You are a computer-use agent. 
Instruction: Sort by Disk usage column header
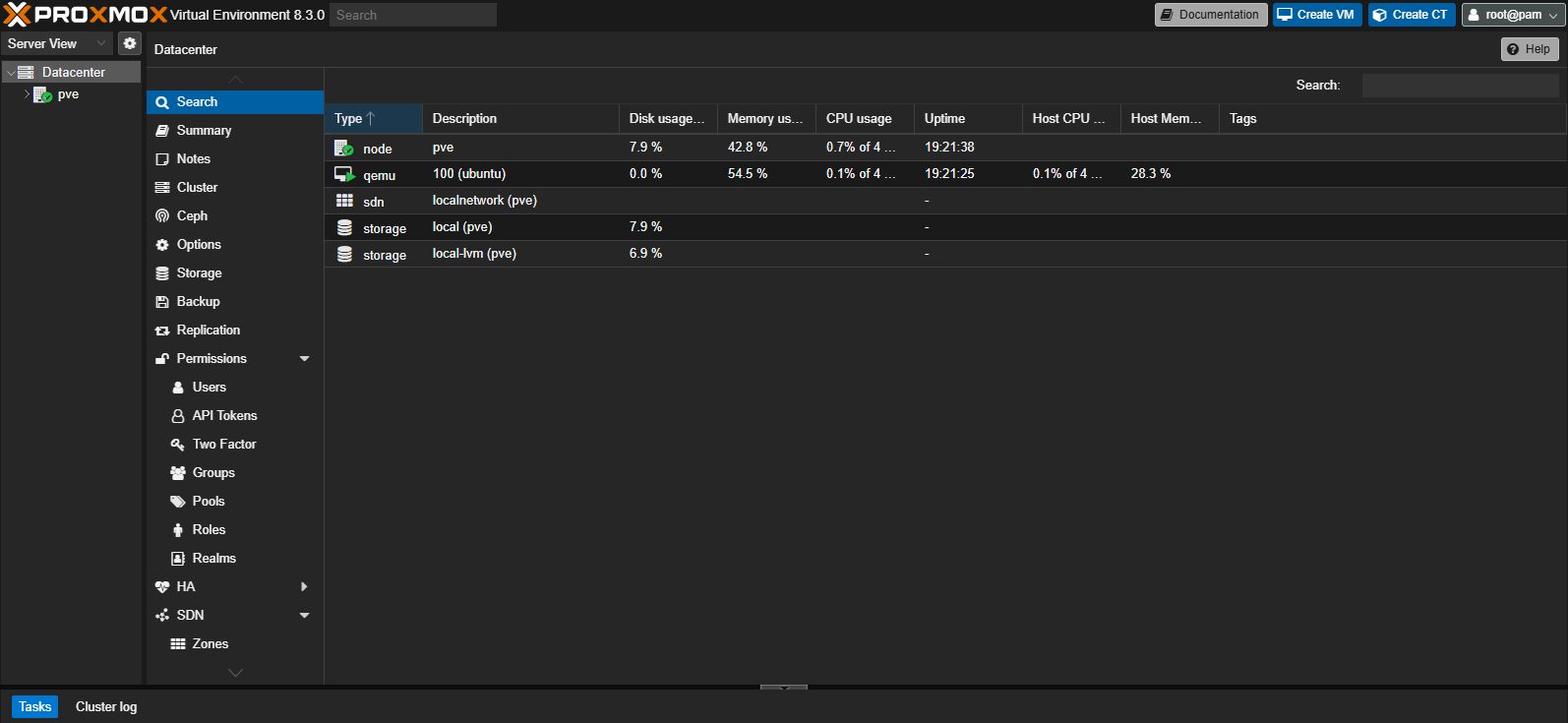668,118
